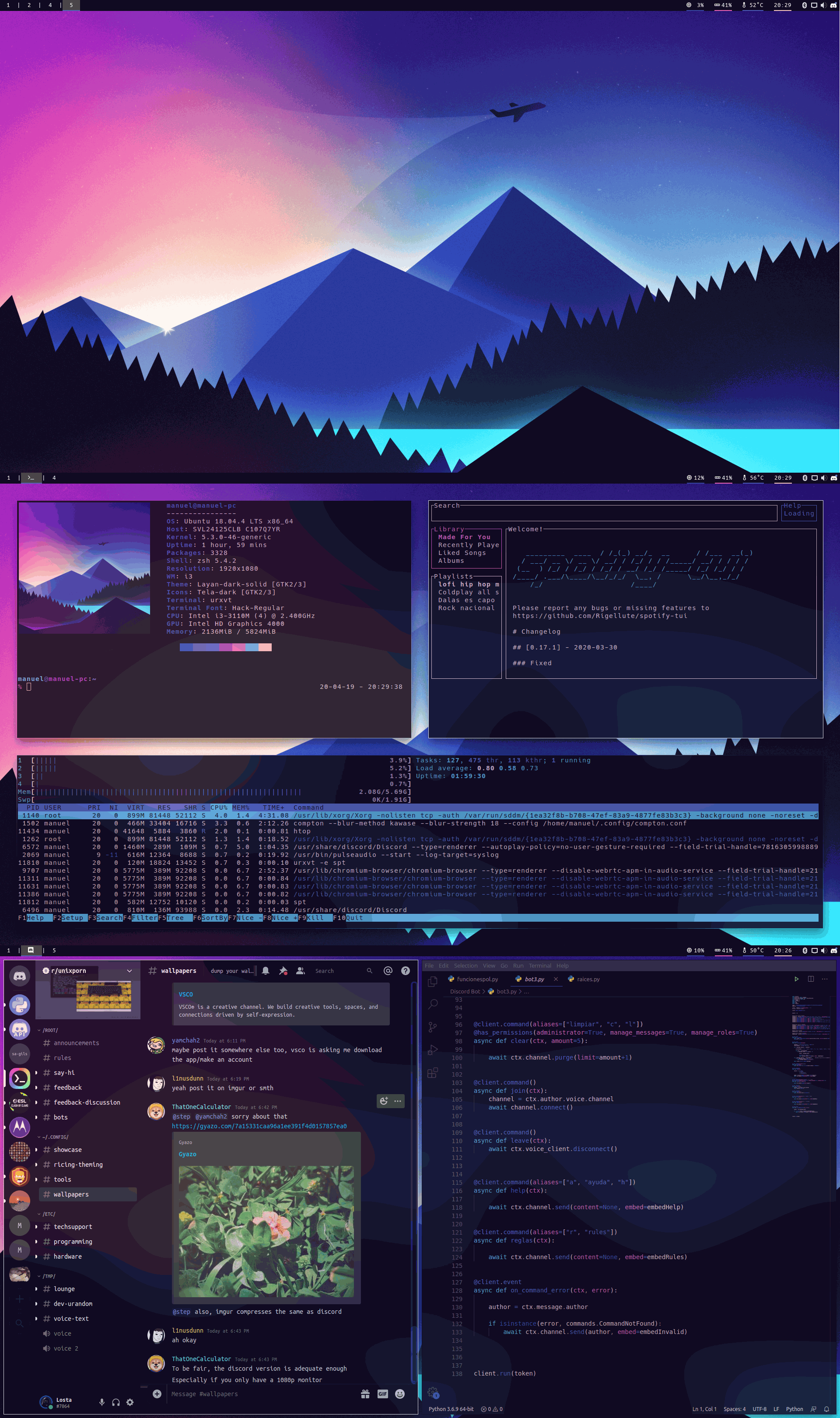Expand the r/unixporn server dropdown
Image resolution: width=840 pixels, height=1418 pixels.
(129, 971)
